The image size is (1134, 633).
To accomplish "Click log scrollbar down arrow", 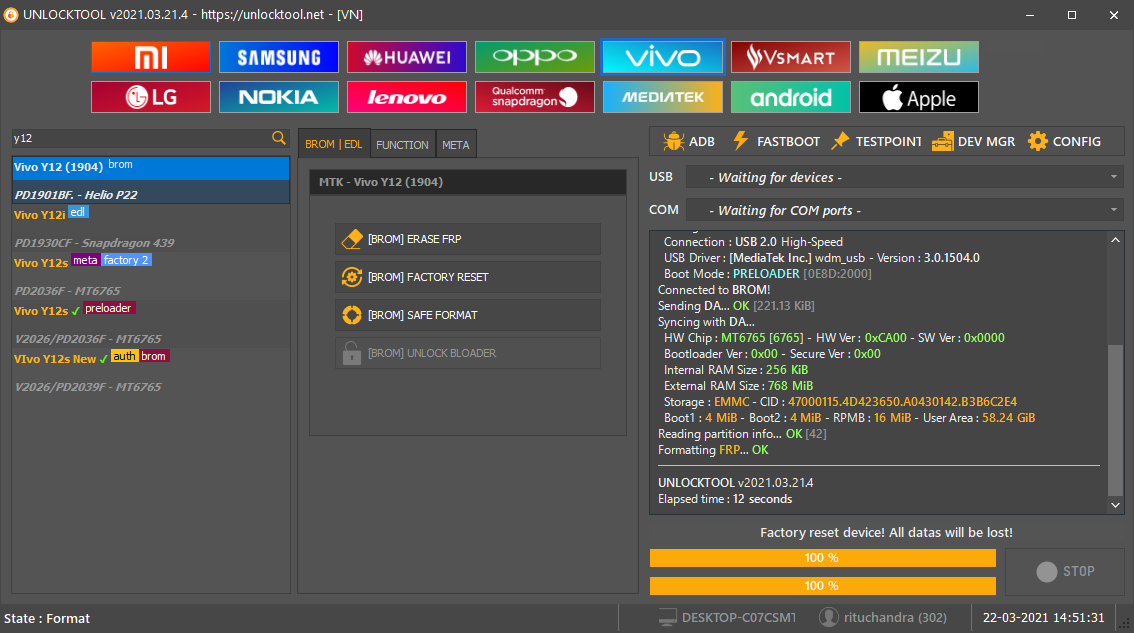I will coord(1115,505).
